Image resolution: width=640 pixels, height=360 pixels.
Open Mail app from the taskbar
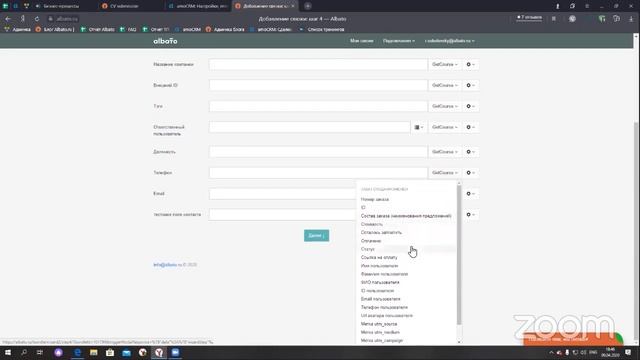coord(126,353)
